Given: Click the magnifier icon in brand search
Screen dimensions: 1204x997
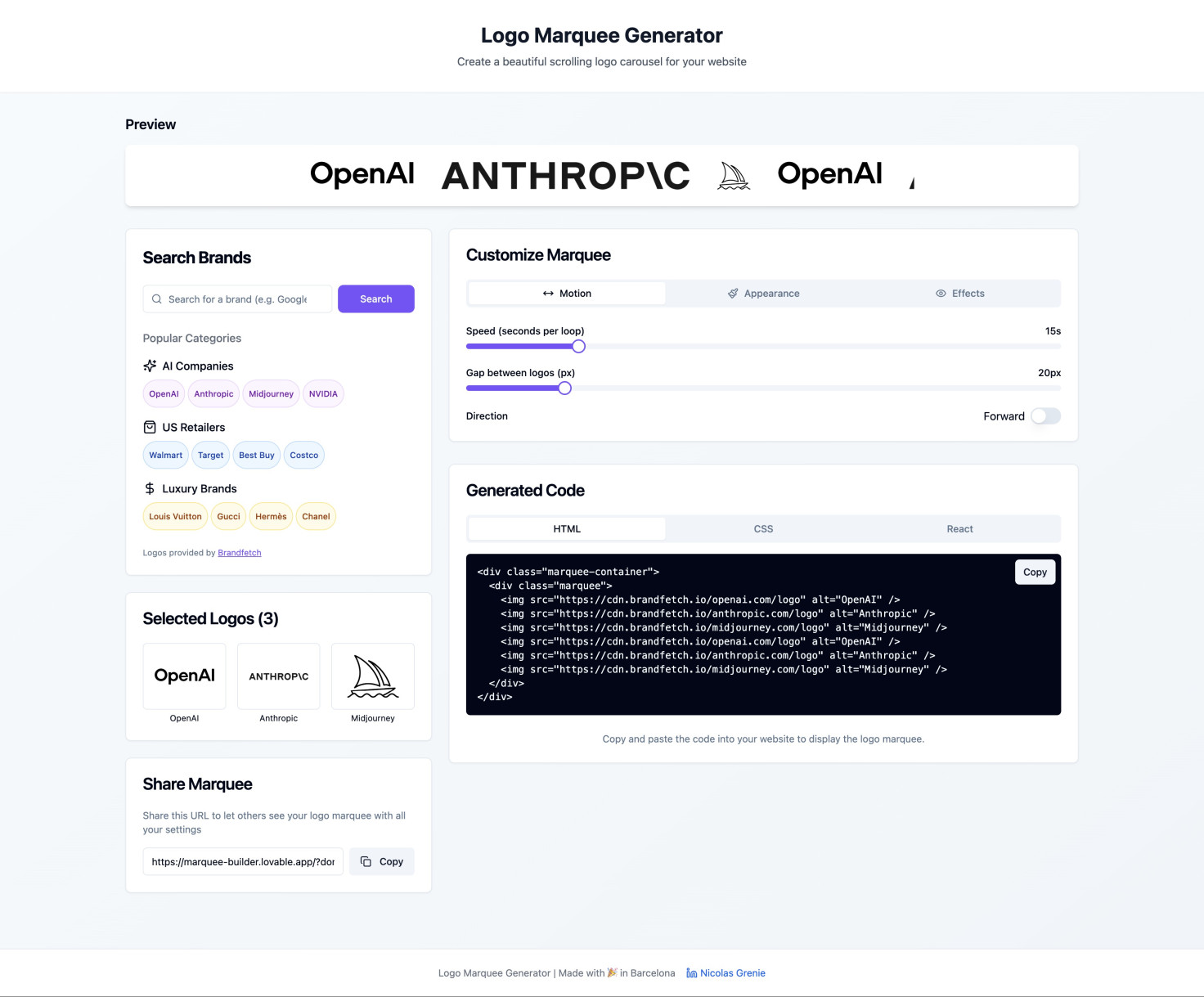Looking at the screenshot, I should click(157, 299).
